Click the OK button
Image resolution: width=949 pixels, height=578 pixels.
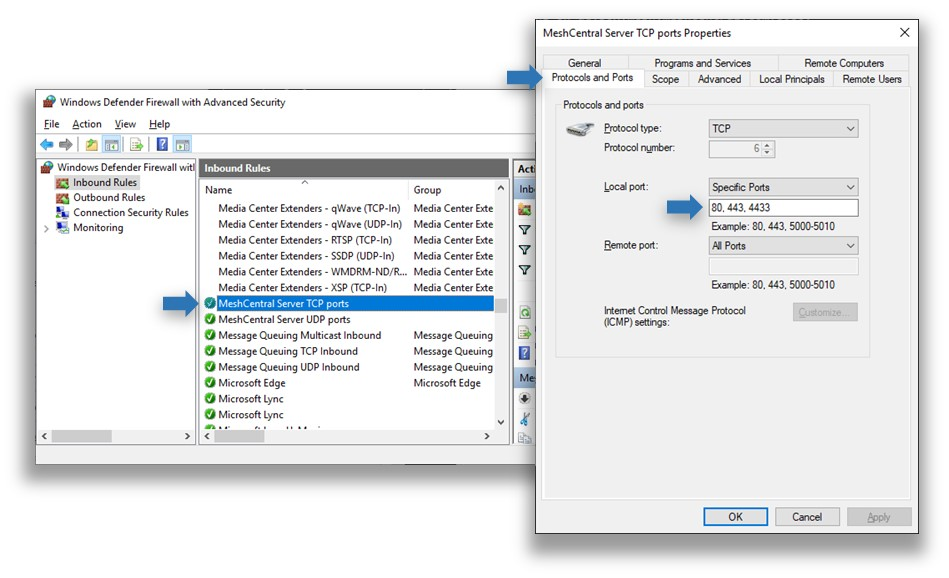click(x=735, y=517)
